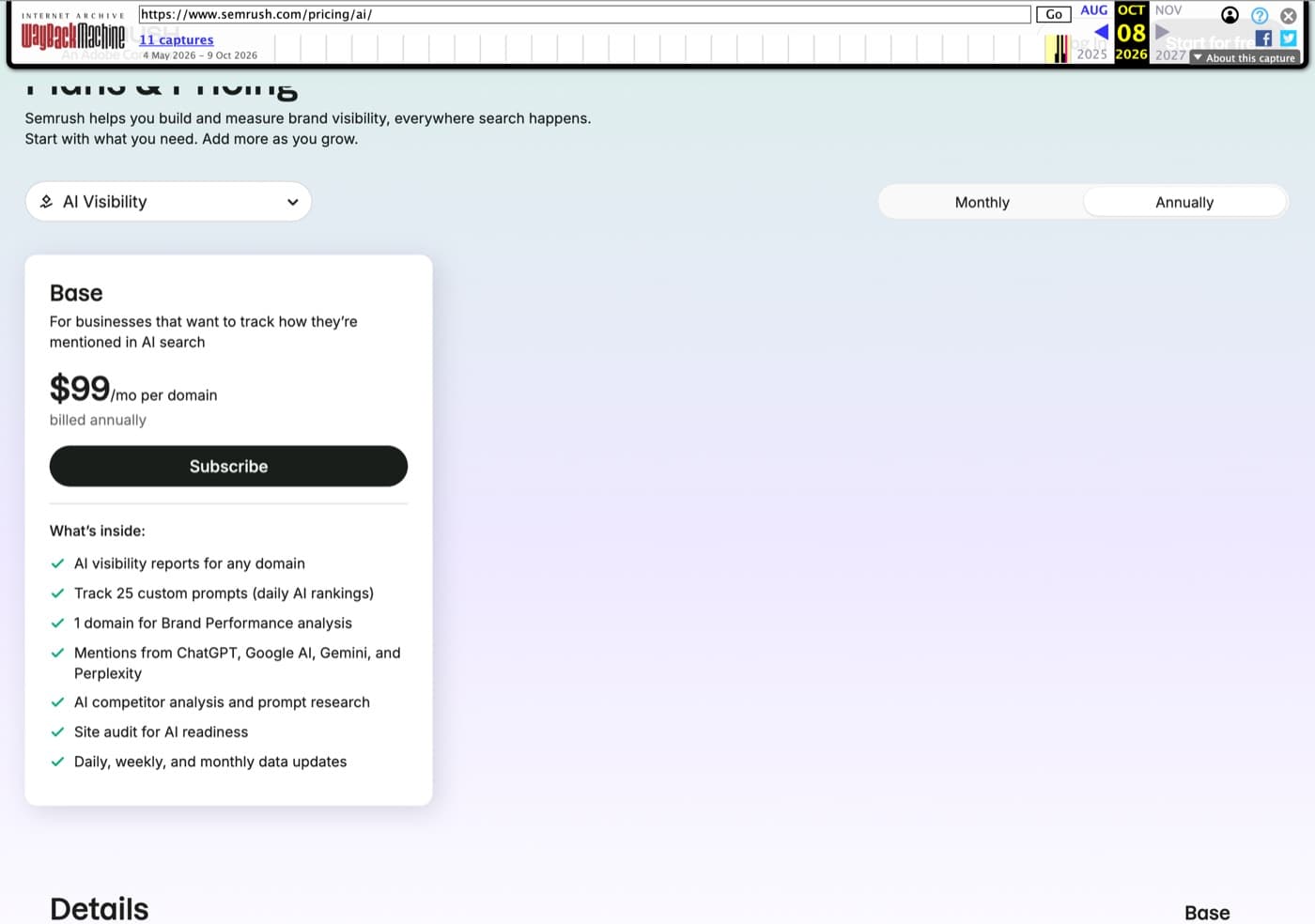Click the AI Visibility sparkle icon
This screenshot has height=924, width=1315.
coord(46,202)
